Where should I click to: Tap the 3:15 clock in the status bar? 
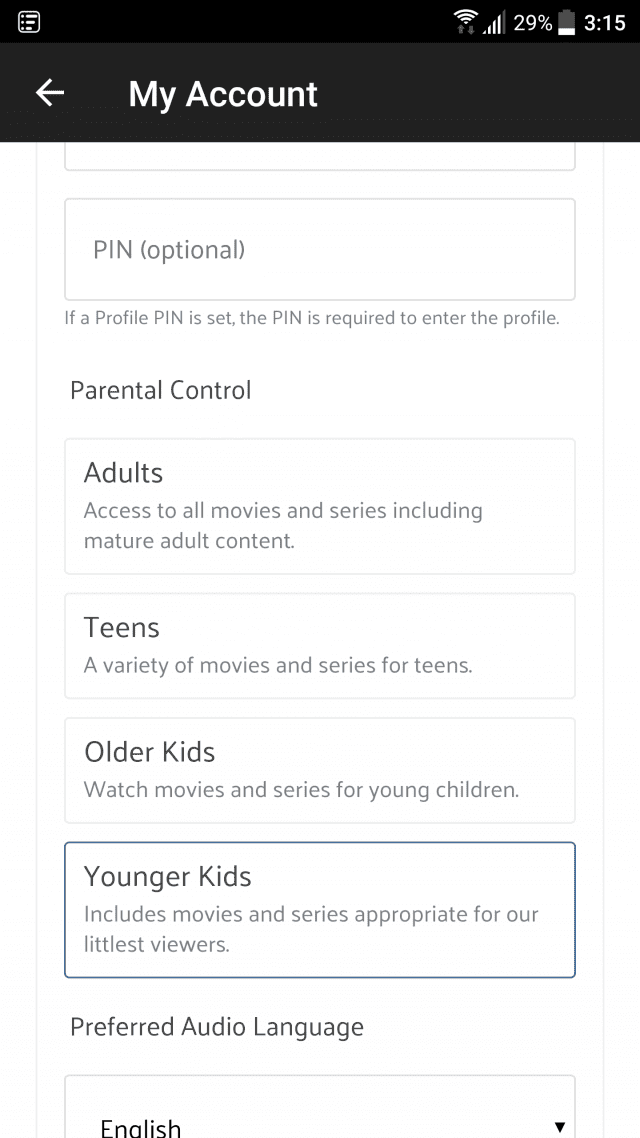(x=604, y=22)
